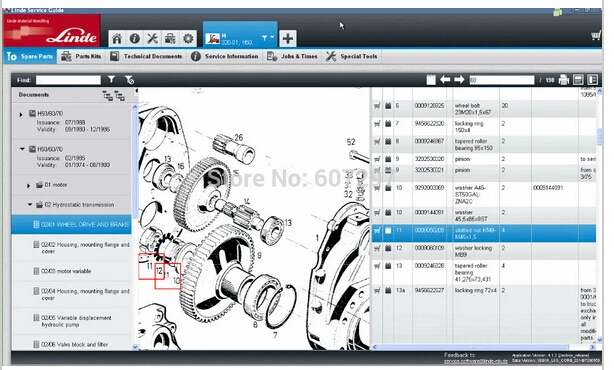Open 02/05 Variable displacement hydraulic pump
The image size is (614, 370).
pos(72,321)
